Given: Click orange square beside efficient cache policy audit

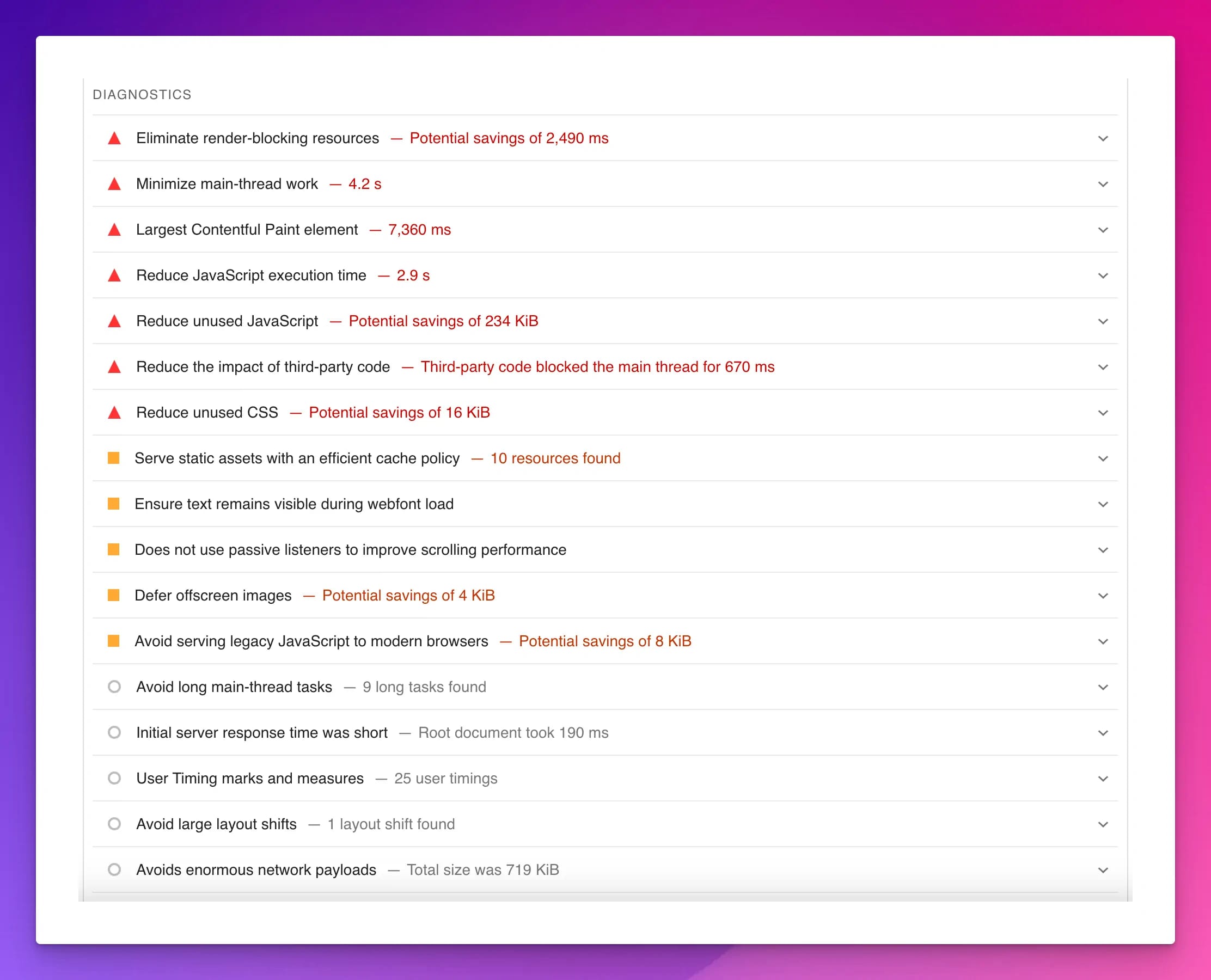Looking at the screenshot, I should 113,458.
